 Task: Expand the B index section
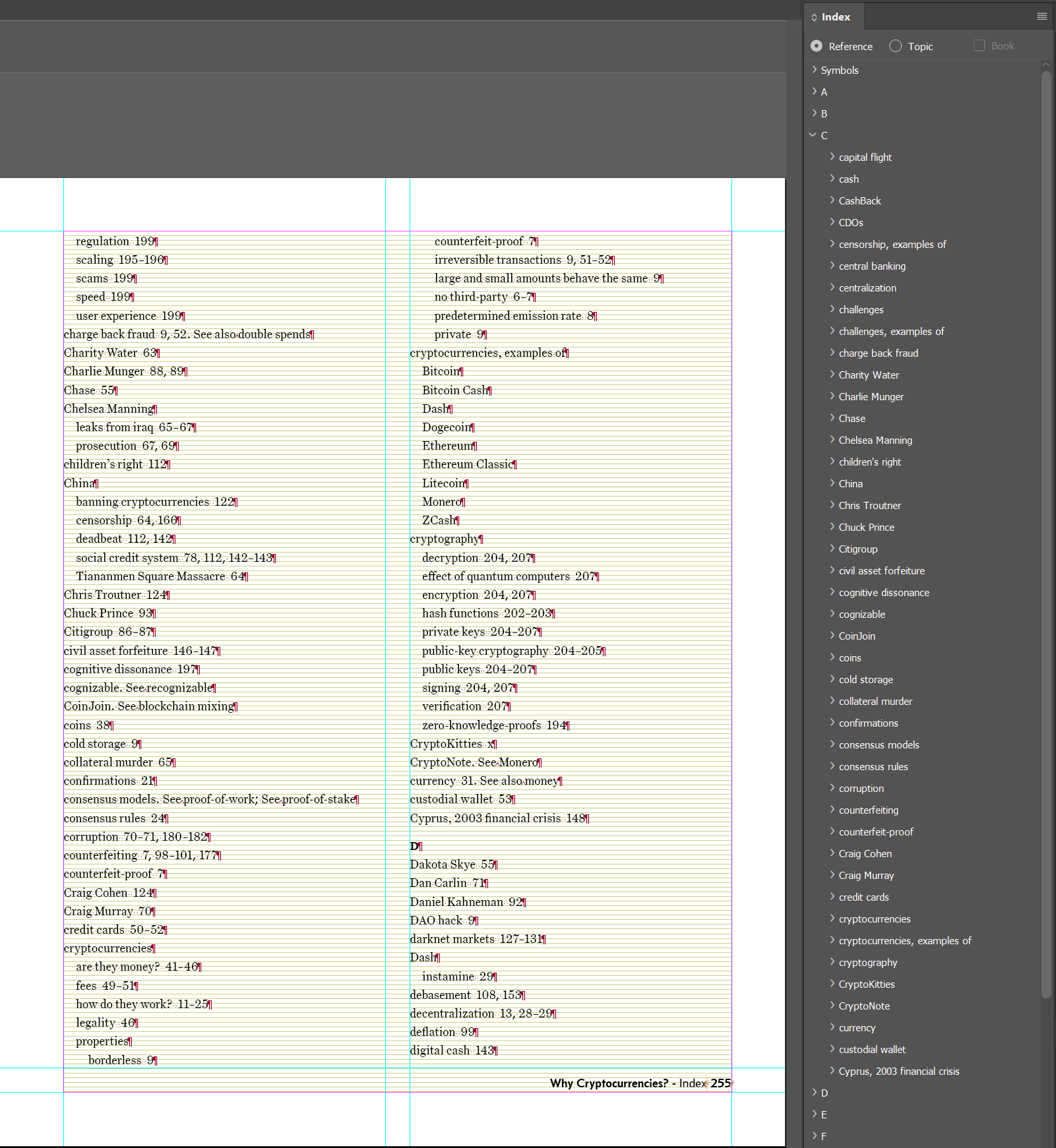pyautogui.click(x=815, y=113)
